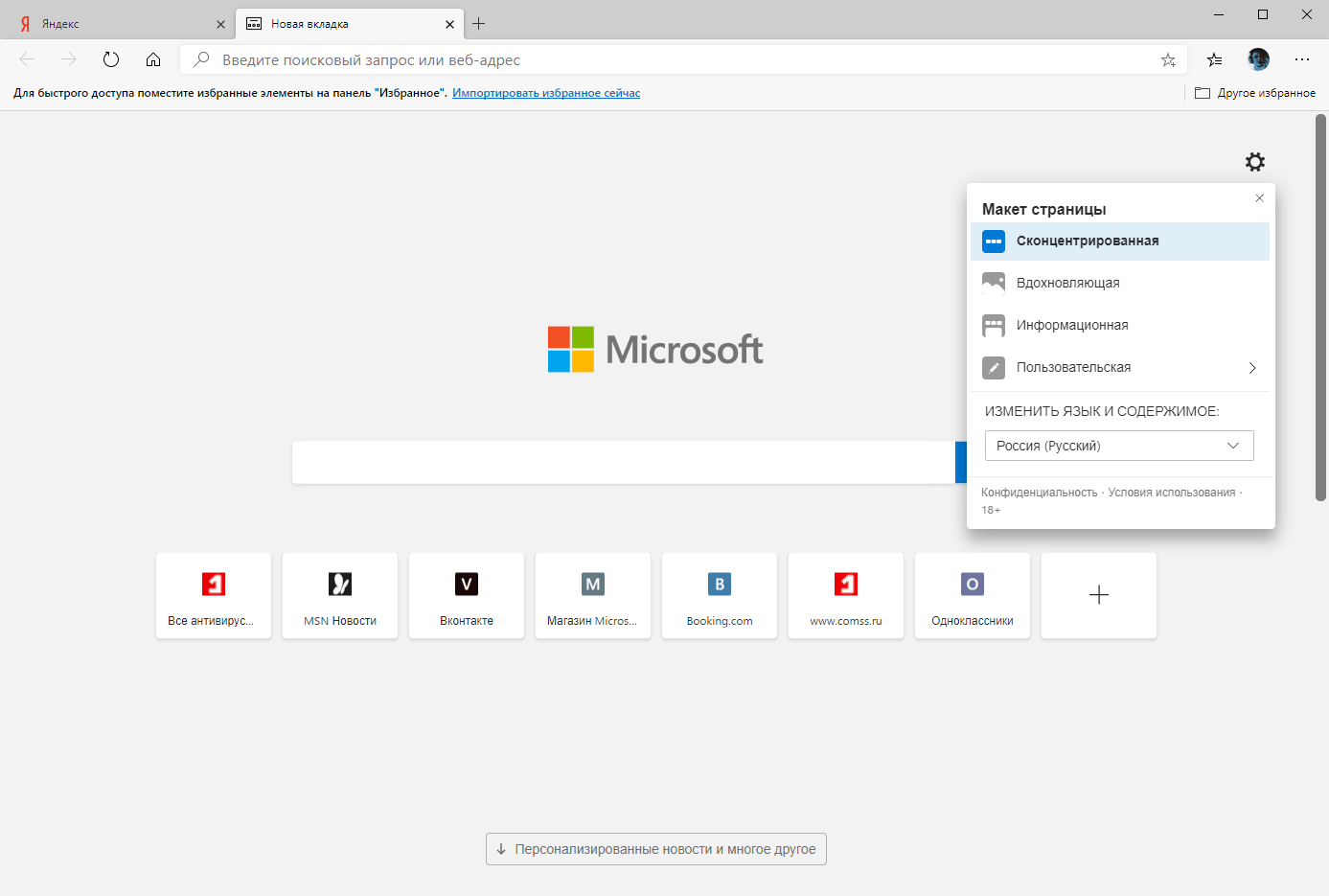This screenshot has width=1329, height=896.
Task: Open the favorites list icon
Action: (1214, 59)
